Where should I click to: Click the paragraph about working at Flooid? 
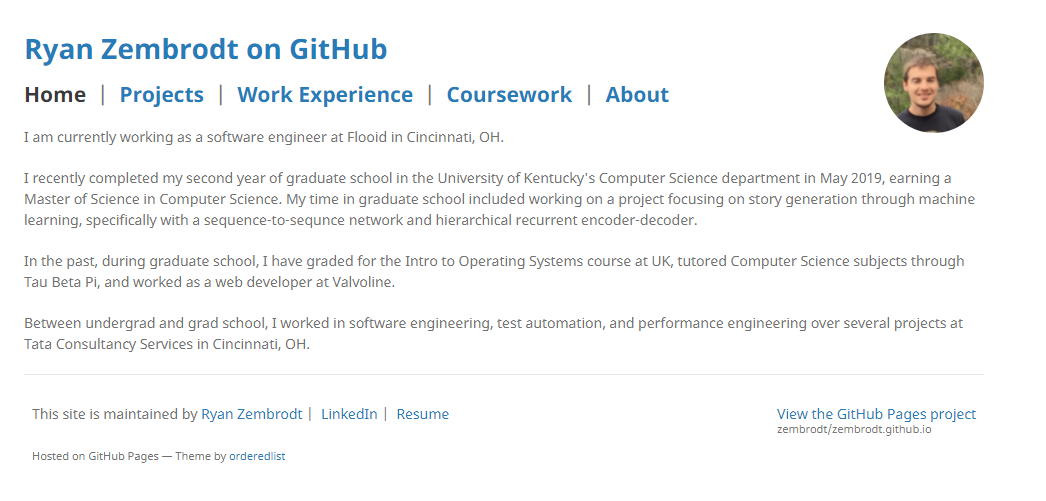coord(270,136)
